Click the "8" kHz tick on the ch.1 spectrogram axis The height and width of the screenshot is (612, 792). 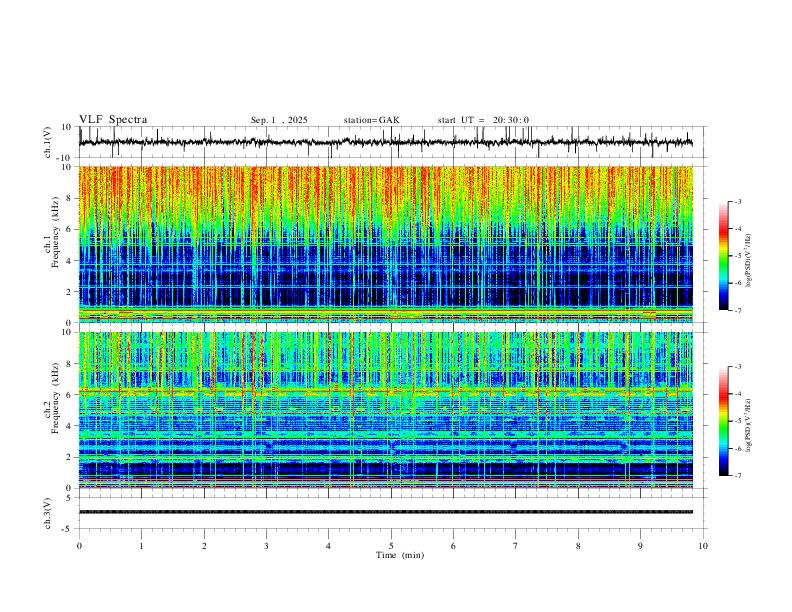(x=69, y=198)
